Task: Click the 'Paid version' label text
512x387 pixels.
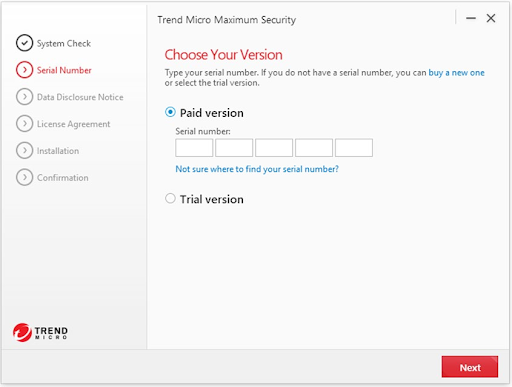Action: [212, 113]
